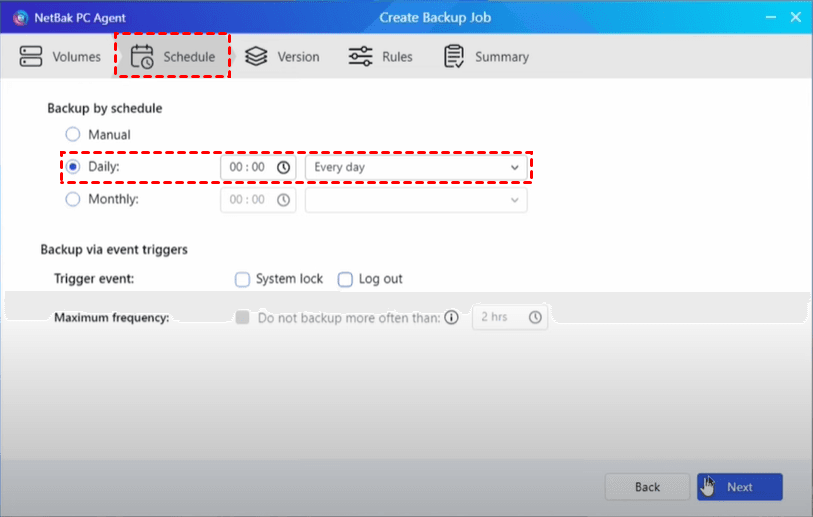Viewport: 813px width, 517px height.
Task: Click the Next button
Action: pos(740,487)
